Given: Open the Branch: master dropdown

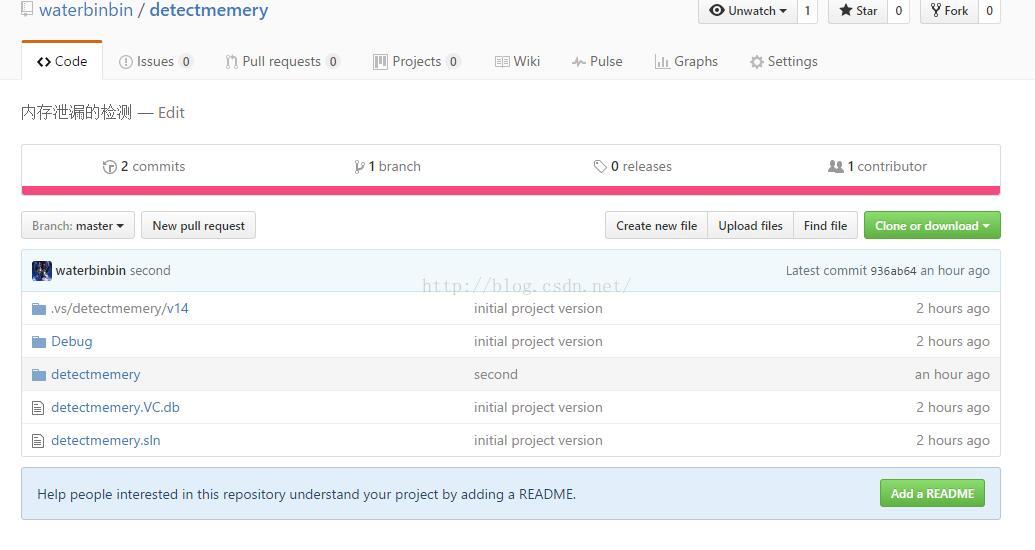Looking at the screenshot, I should pos(78,225).
